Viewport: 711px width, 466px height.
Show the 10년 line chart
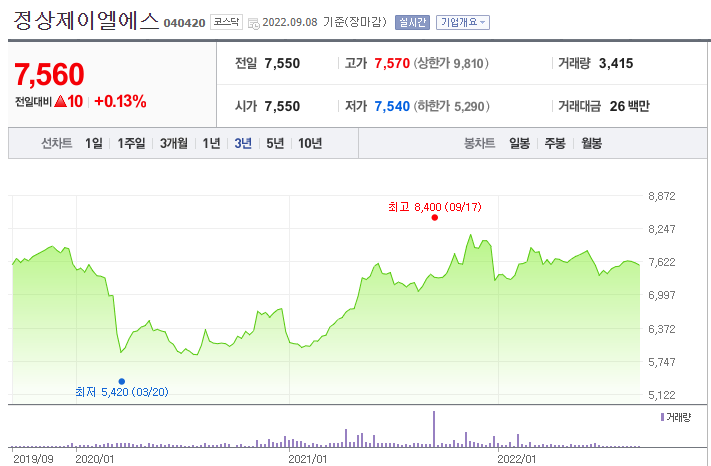[x=310, y=143]
